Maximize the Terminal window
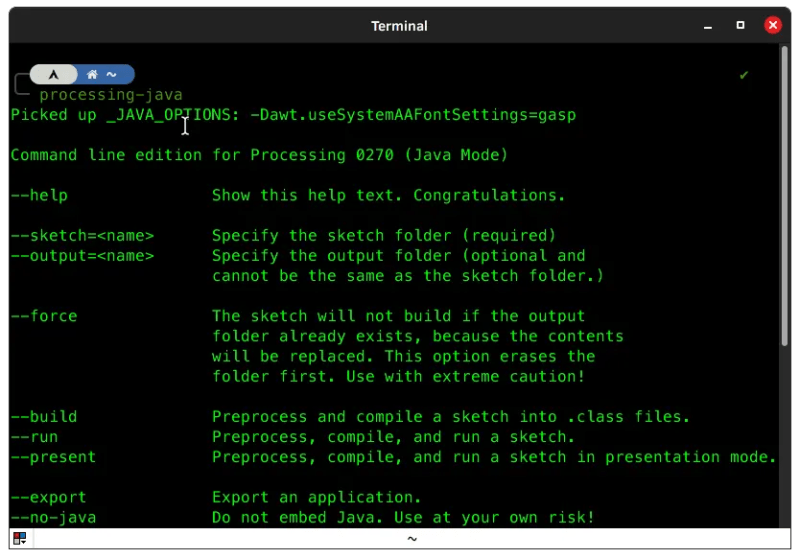Screen dimensions: 800x558 [740, 25]
